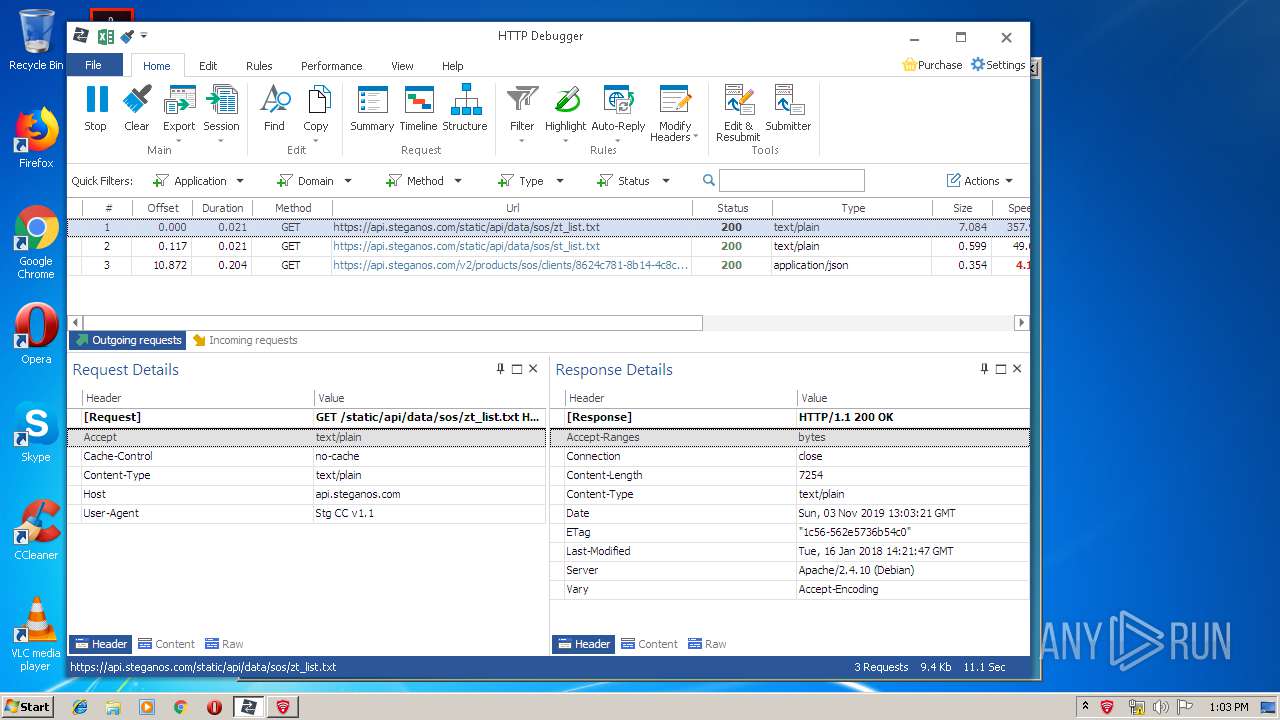Click the Internet Explorer taskbar icon
Image resolution: width=1280 pixels, height=720 pixels.
pos(80,707)
